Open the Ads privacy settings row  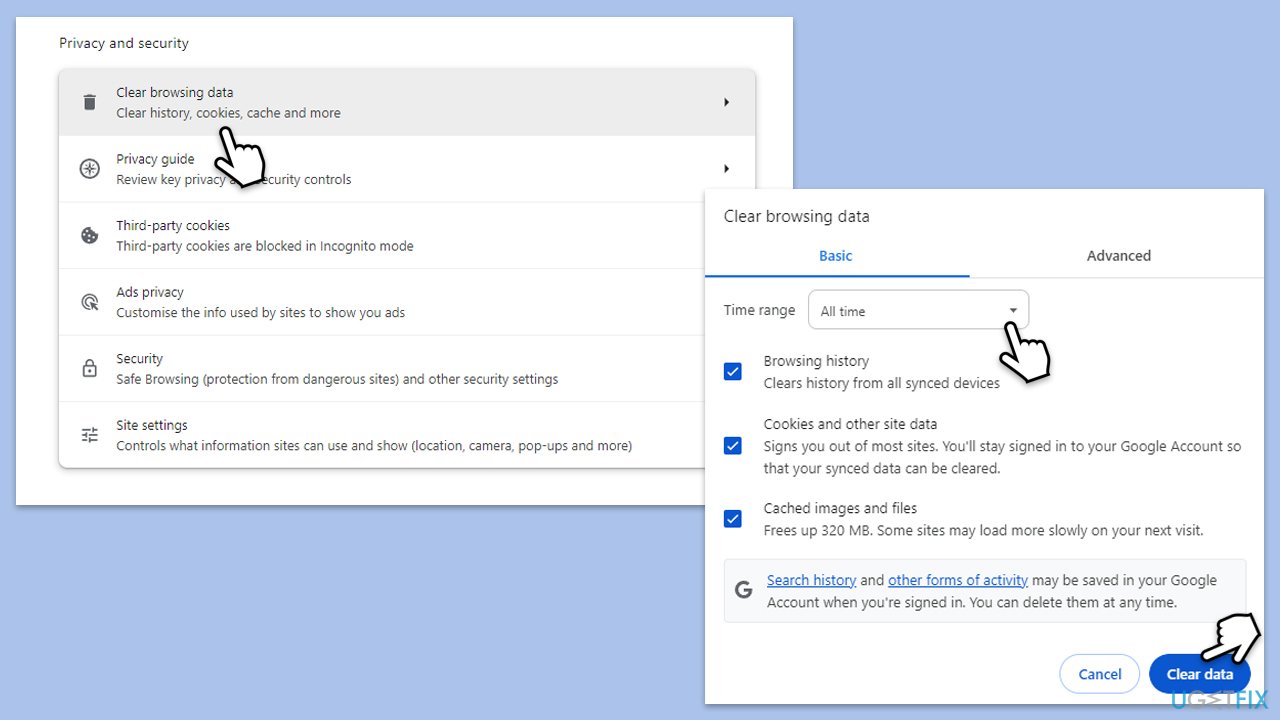click(x=380, y=302)
